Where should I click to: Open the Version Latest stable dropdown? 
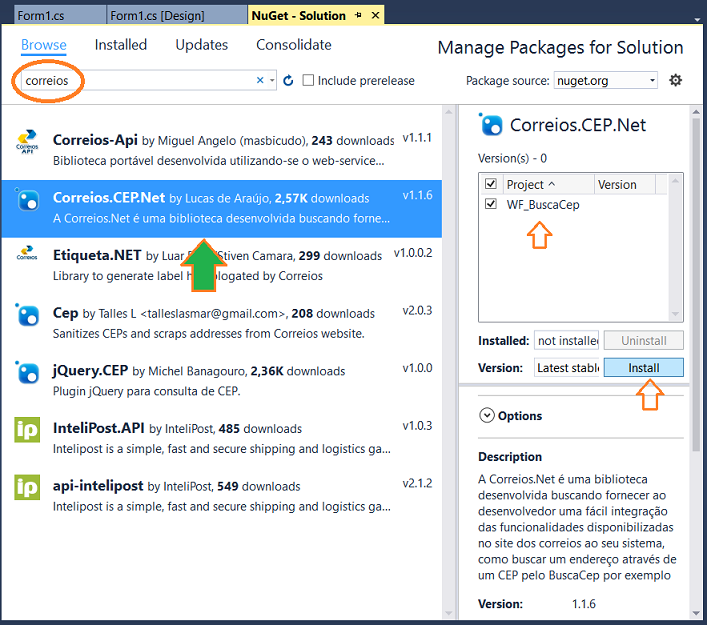point(567,368)
